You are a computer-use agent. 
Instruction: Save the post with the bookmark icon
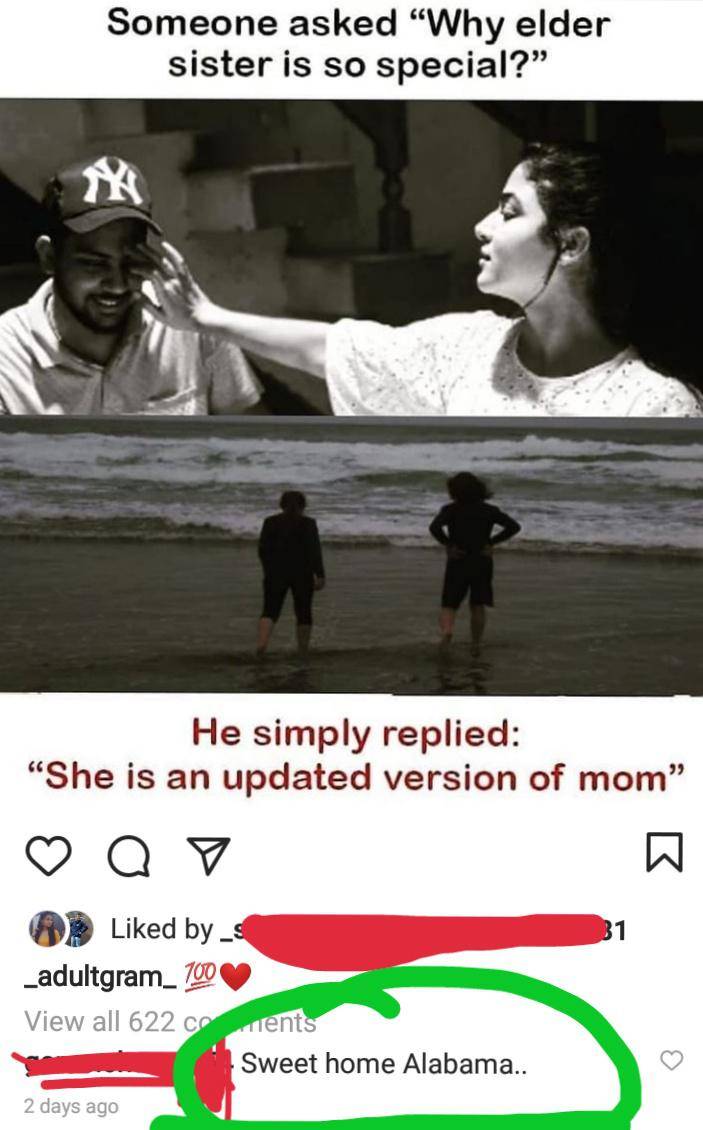point(663,852)
